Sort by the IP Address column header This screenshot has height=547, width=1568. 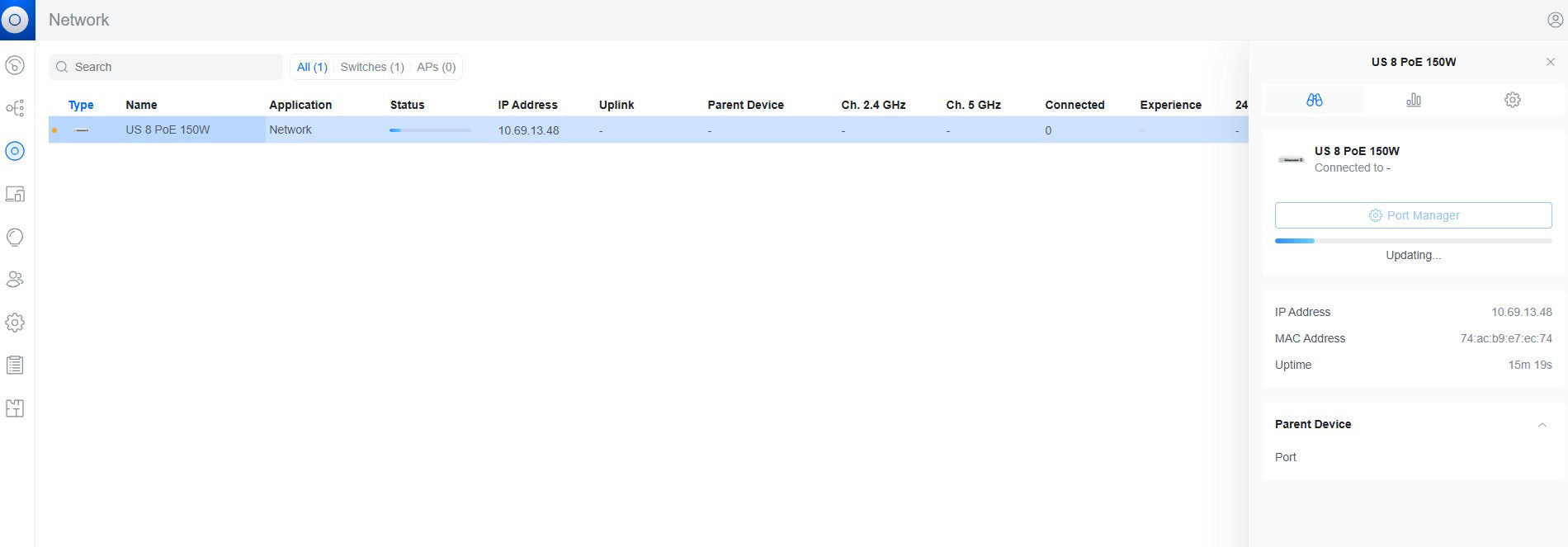(527, 105)
